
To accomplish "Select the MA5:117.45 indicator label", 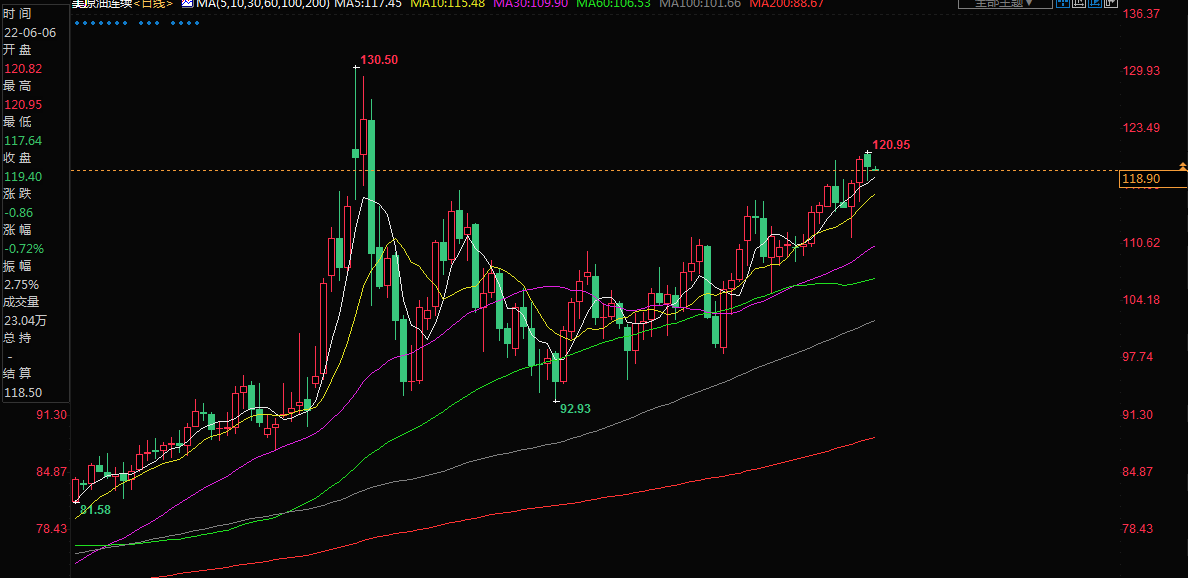I will [368, 4].
